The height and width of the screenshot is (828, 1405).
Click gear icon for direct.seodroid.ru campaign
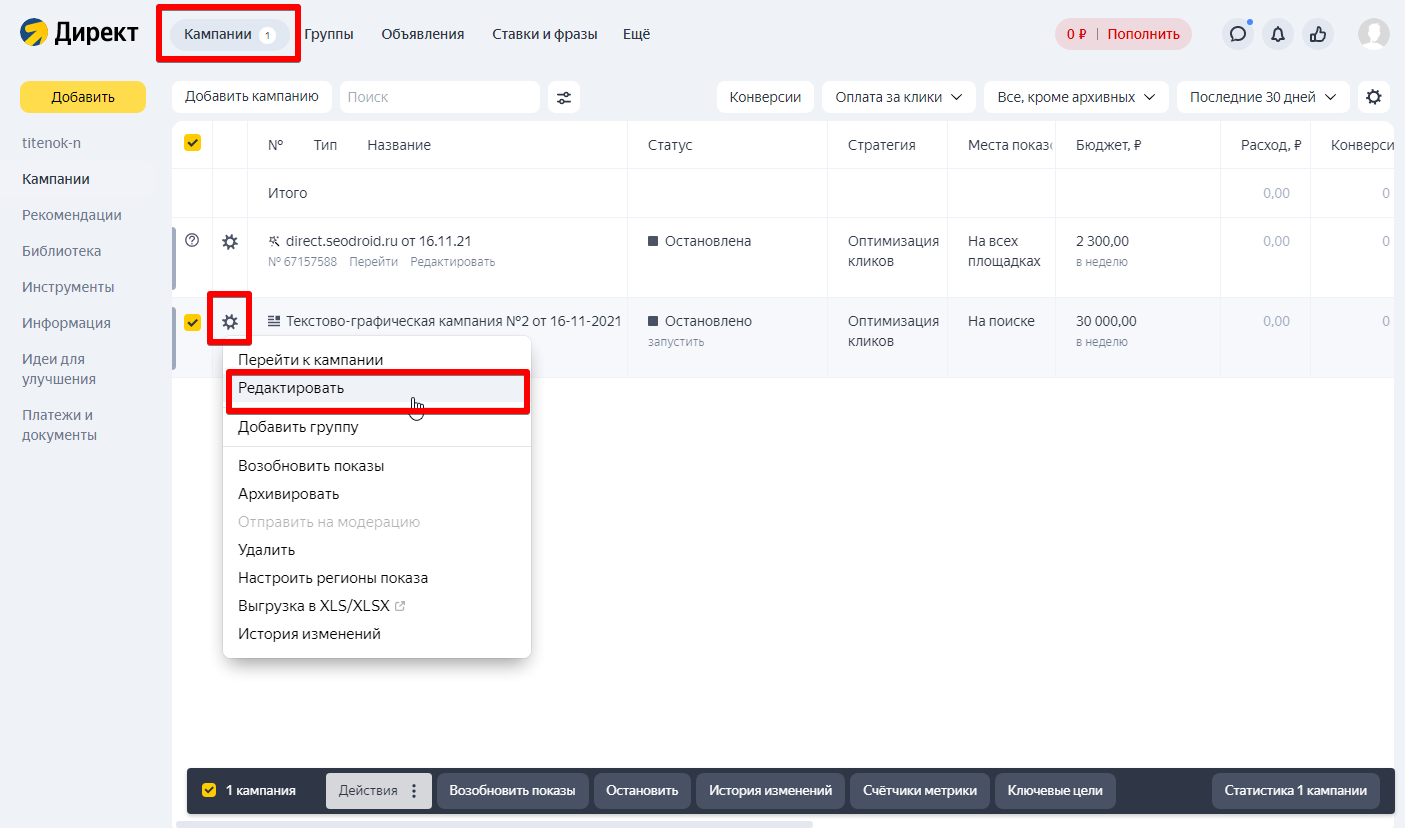[x=230, y=242]
